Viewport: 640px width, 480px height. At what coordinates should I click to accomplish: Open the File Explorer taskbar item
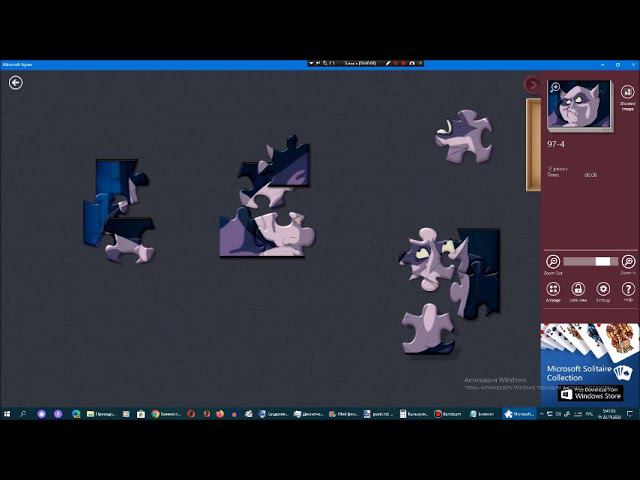(101, 414)
